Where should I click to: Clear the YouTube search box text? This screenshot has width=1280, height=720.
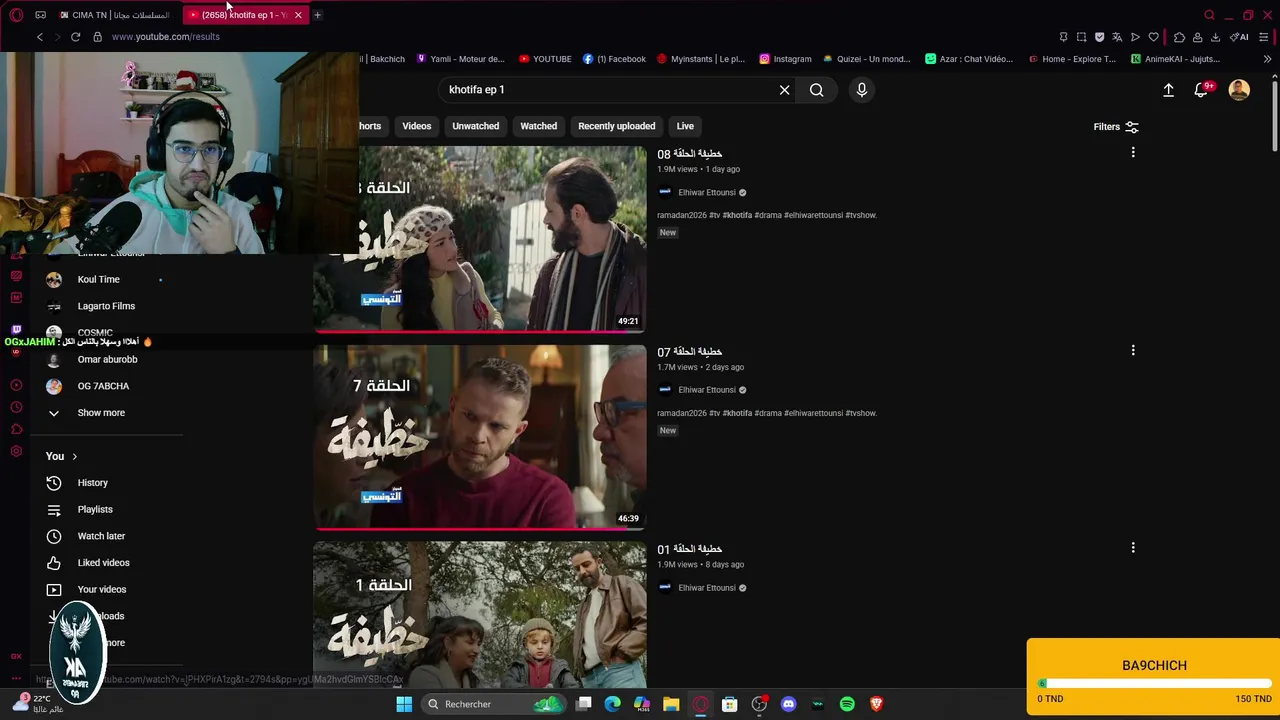pos(784,90)
